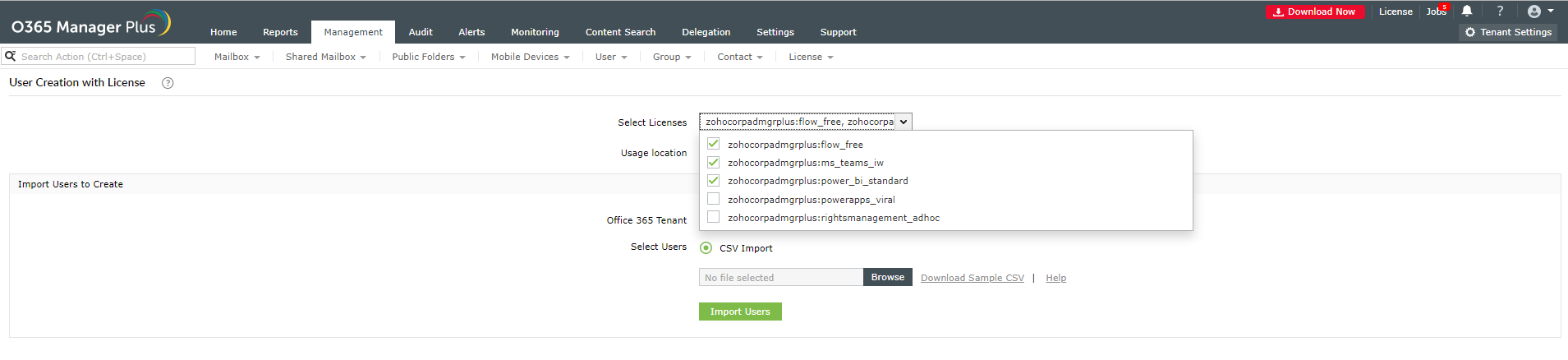This screenshot has height=360, width=1568.
Task: Expand the Mailbox dropdown menu
Action: pyautogui.click(x=237, y=57)
